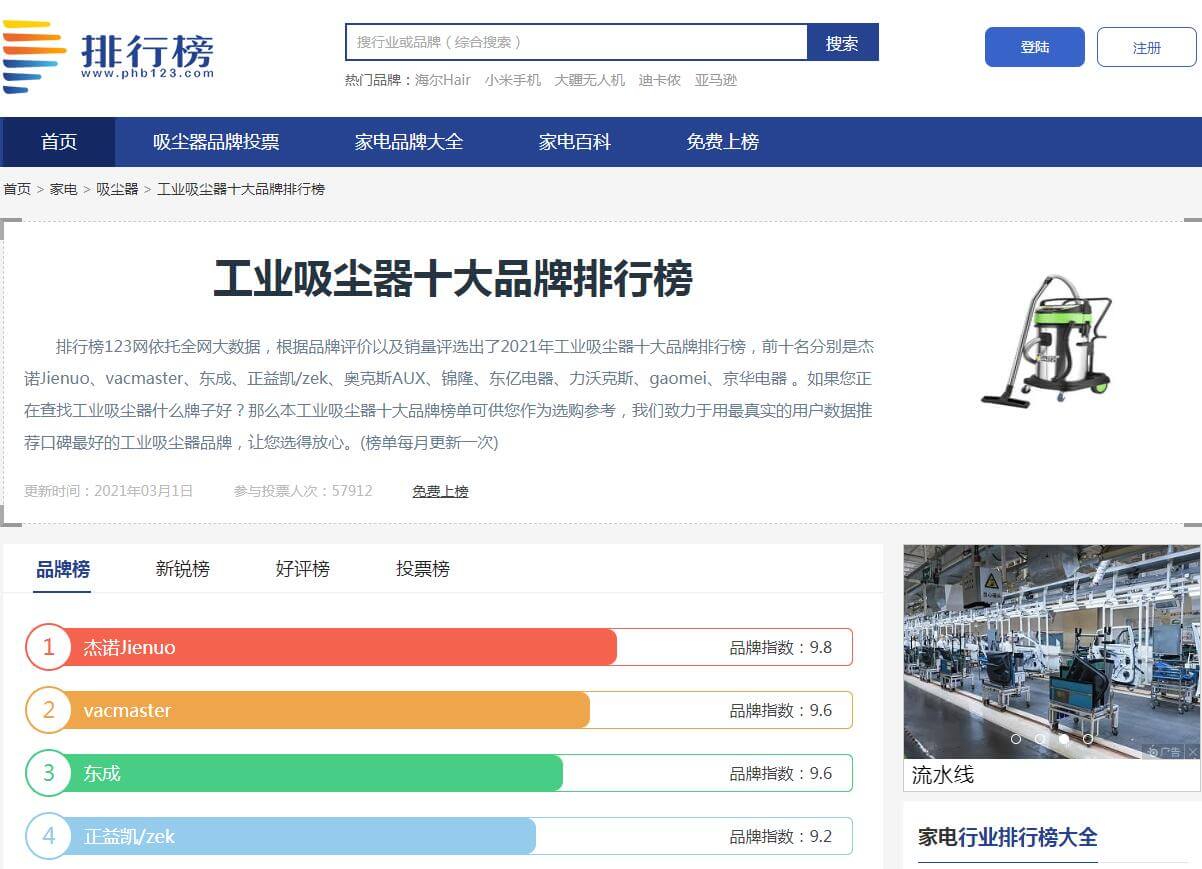Image resolution: width=1202 pixels, height=869 pixels.
Task: Click the 参与投票人次：57912 text
Action: (x=303, y=491)
